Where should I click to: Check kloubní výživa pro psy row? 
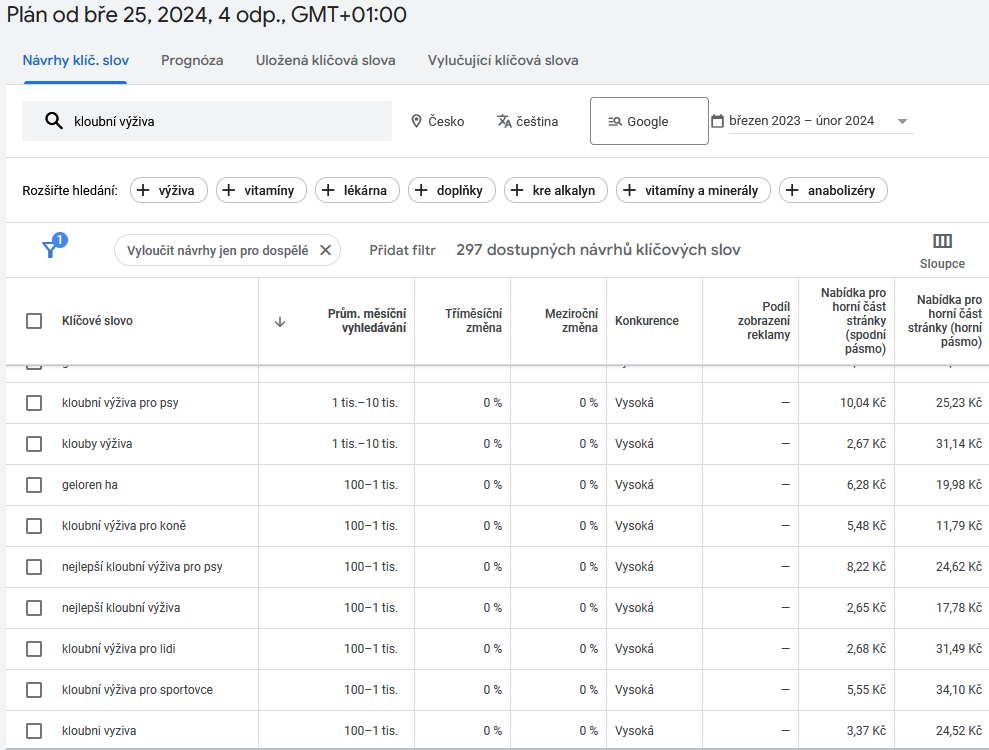click(34, 403)
